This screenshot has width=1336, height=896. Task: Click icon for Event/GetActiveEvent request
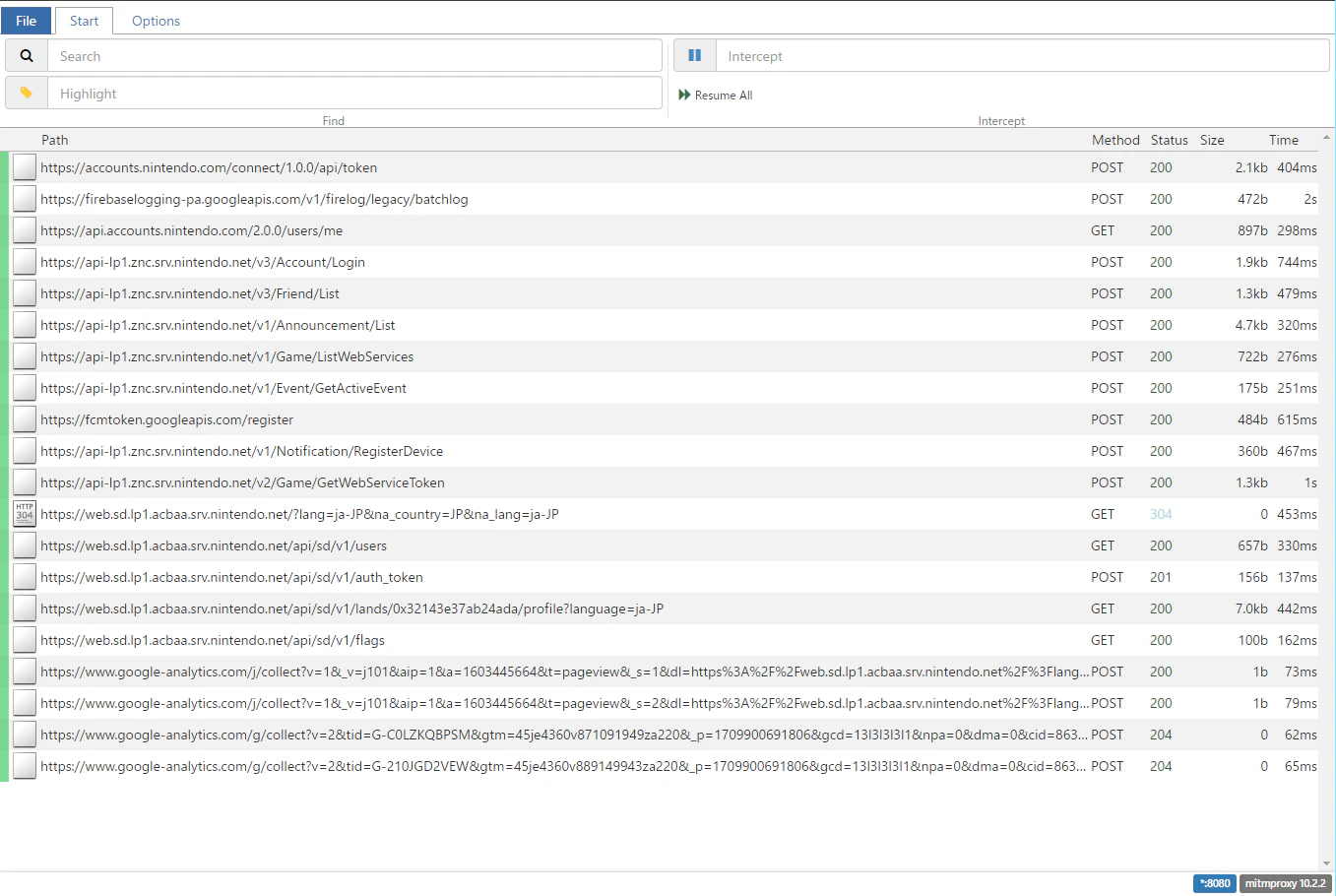click(25, 388)
